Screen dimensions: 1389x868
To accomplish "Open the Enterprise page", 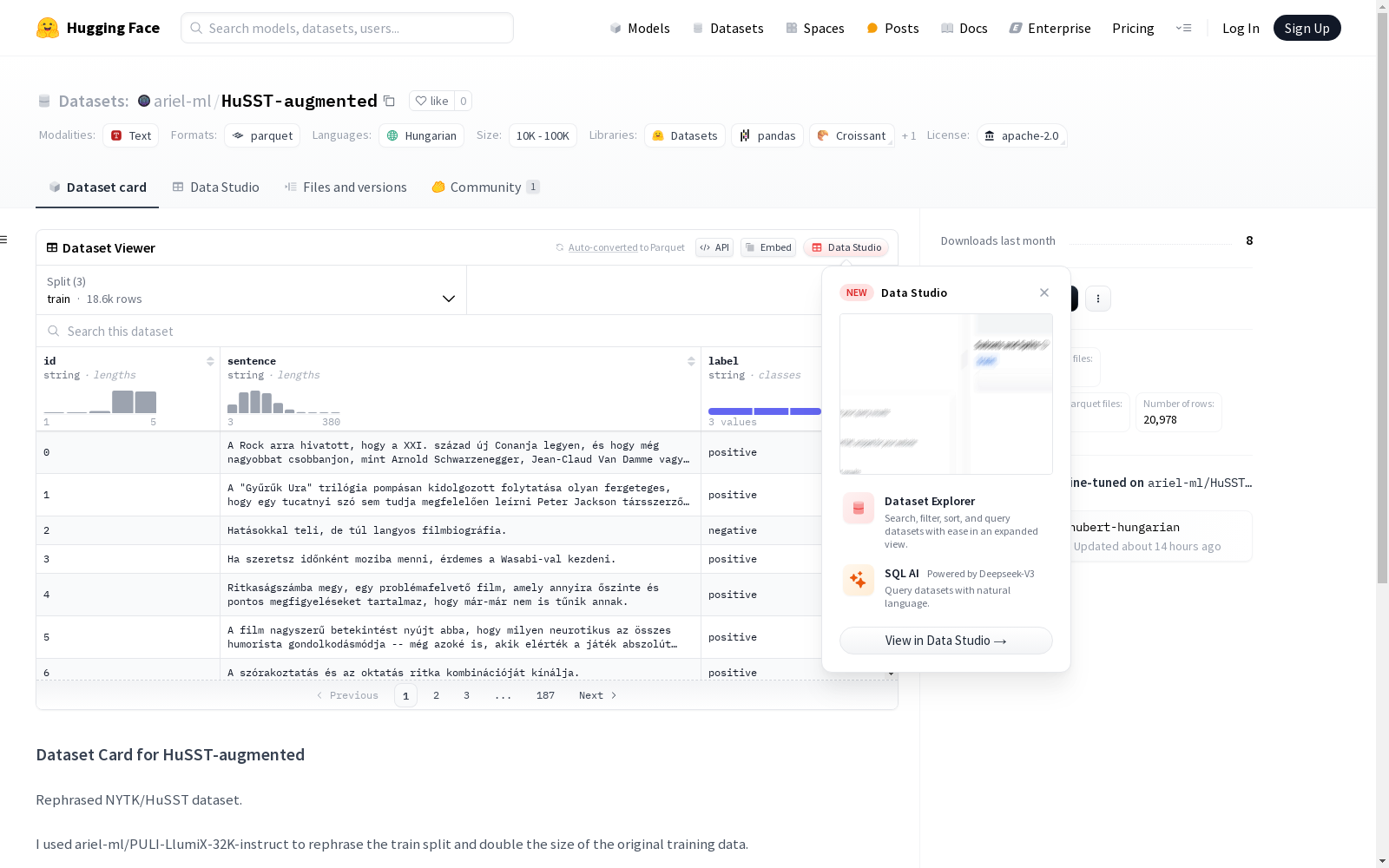I will point(1050,29).
